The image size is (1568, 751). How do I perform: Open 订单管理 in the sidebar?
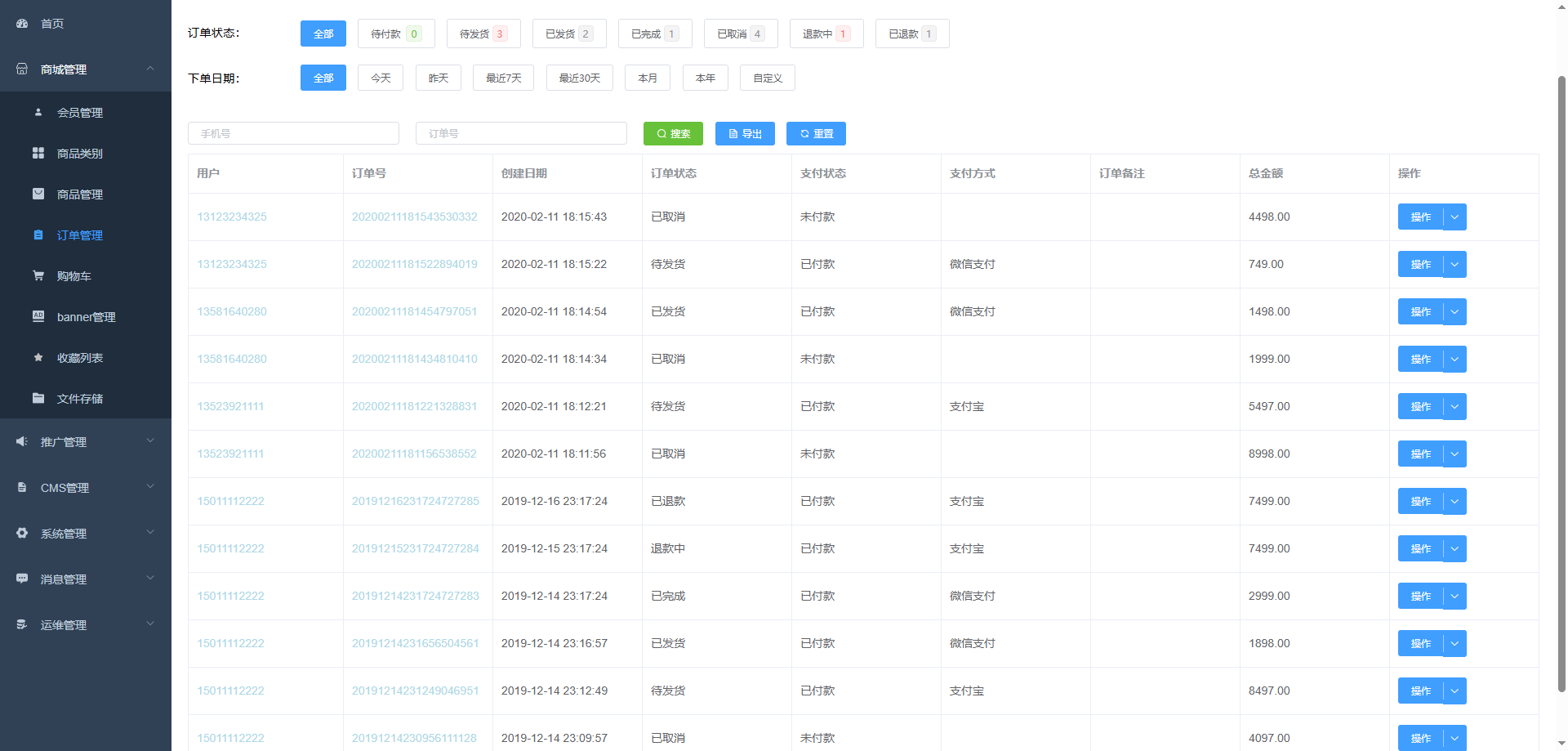pos(79,235)
